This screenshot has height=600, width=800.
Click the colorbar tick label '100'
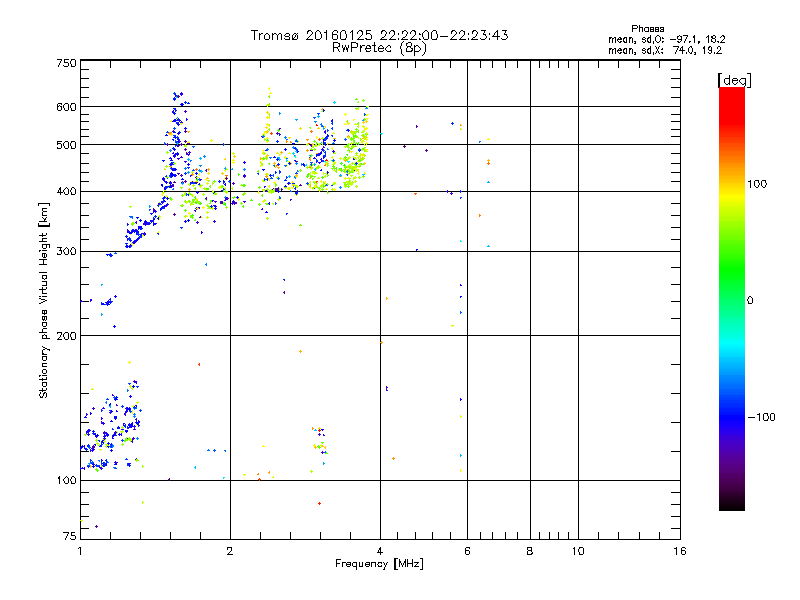click(x=757, y=184)
